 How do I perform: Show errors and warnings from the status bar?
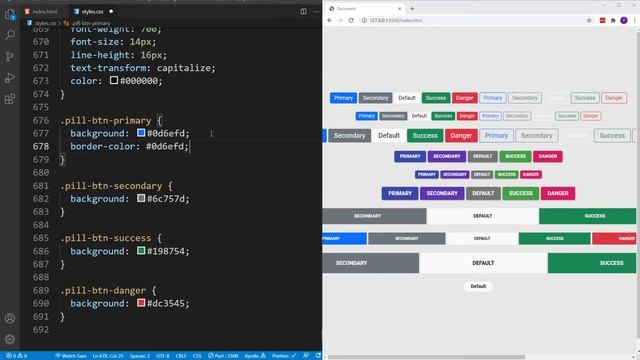coord(16,356)
